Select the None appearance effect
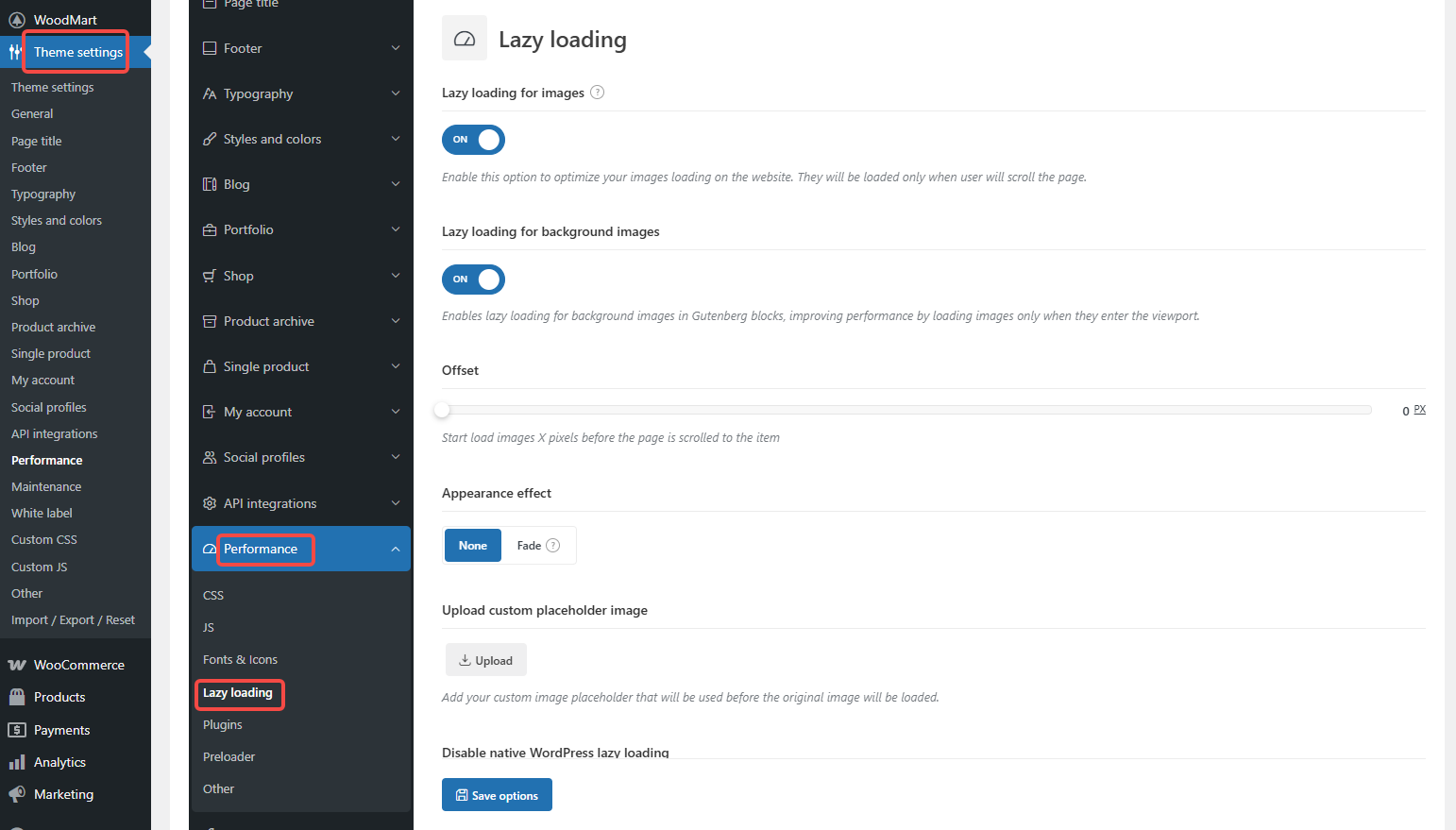This screenshot has height=830, width=1456. click(x=473, y=546)
